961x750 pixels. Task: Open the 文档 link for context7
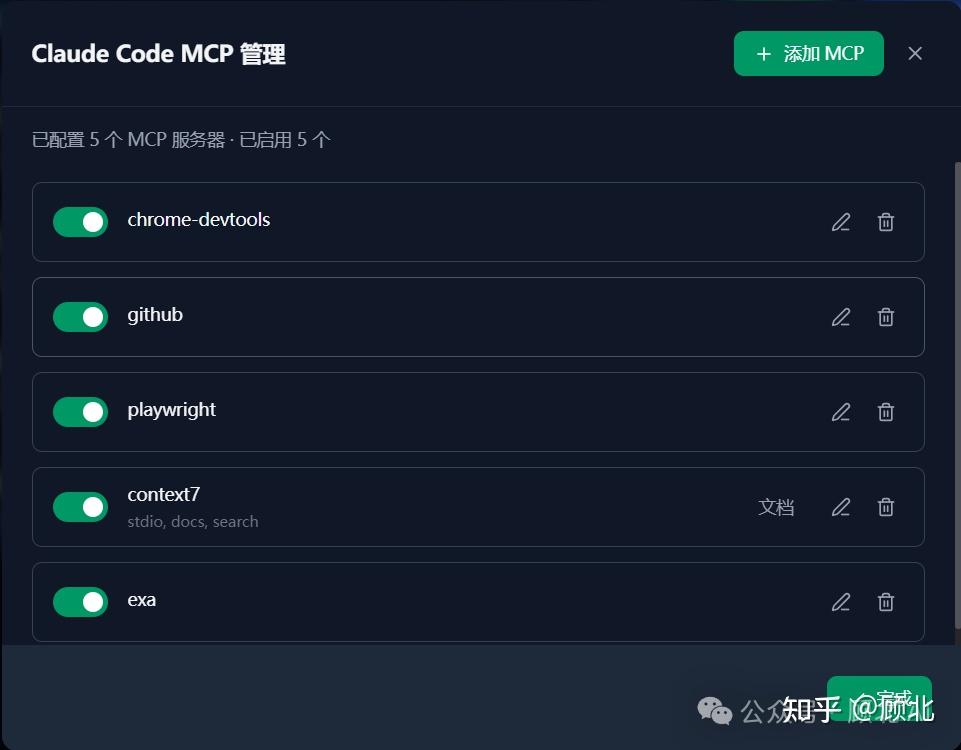[x=777, y=507]
